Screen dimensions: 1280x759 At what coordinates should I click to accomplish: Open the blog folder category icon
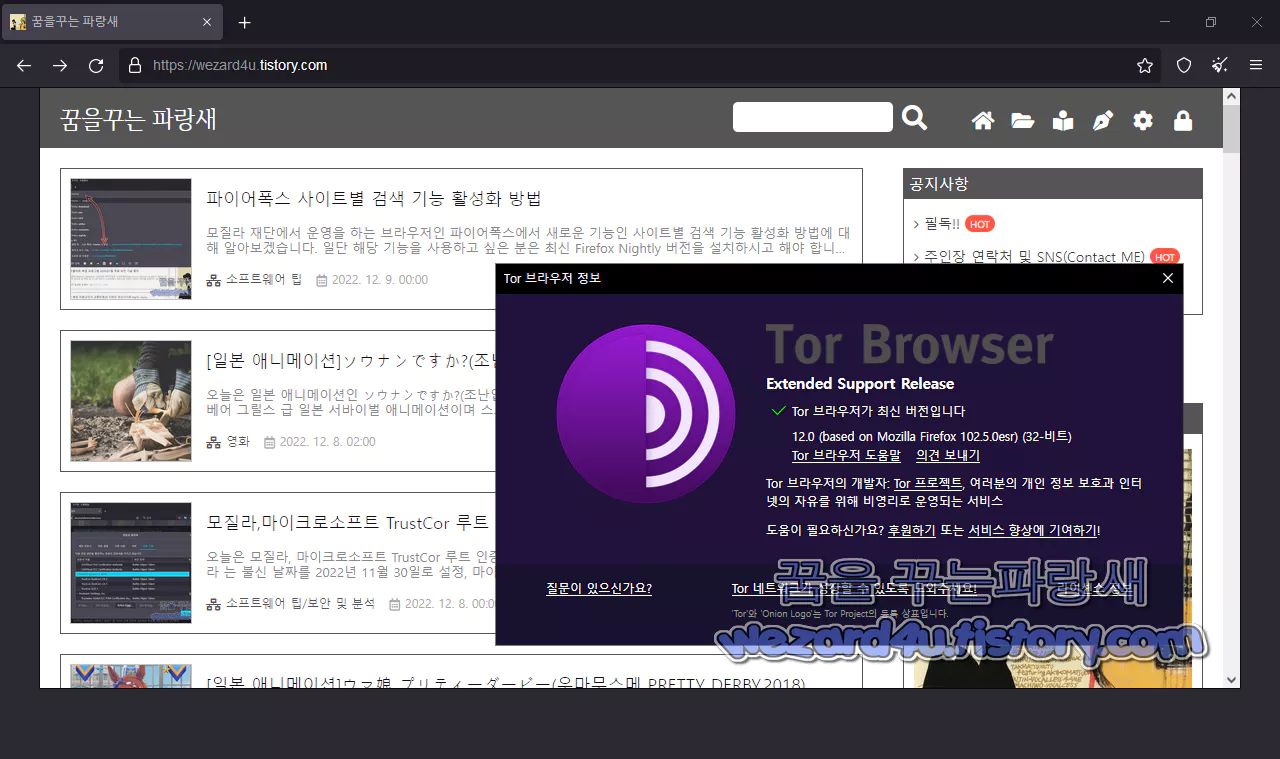[x=1022, y=121]
